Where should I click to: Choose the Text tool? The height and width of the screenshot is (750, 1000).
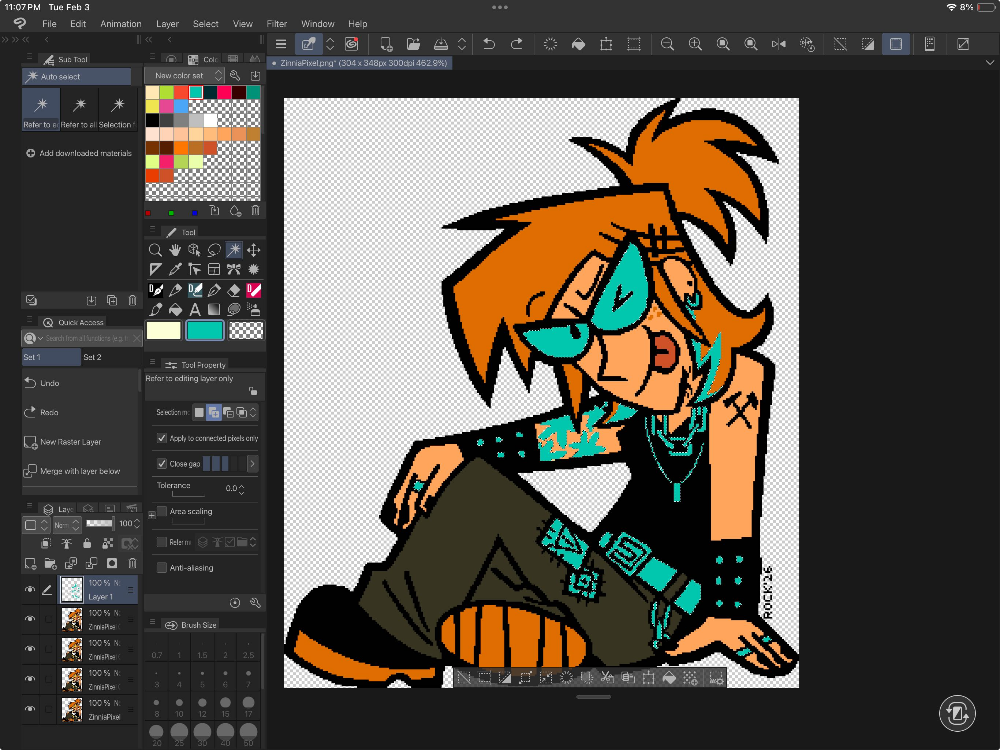click(195, 310)
